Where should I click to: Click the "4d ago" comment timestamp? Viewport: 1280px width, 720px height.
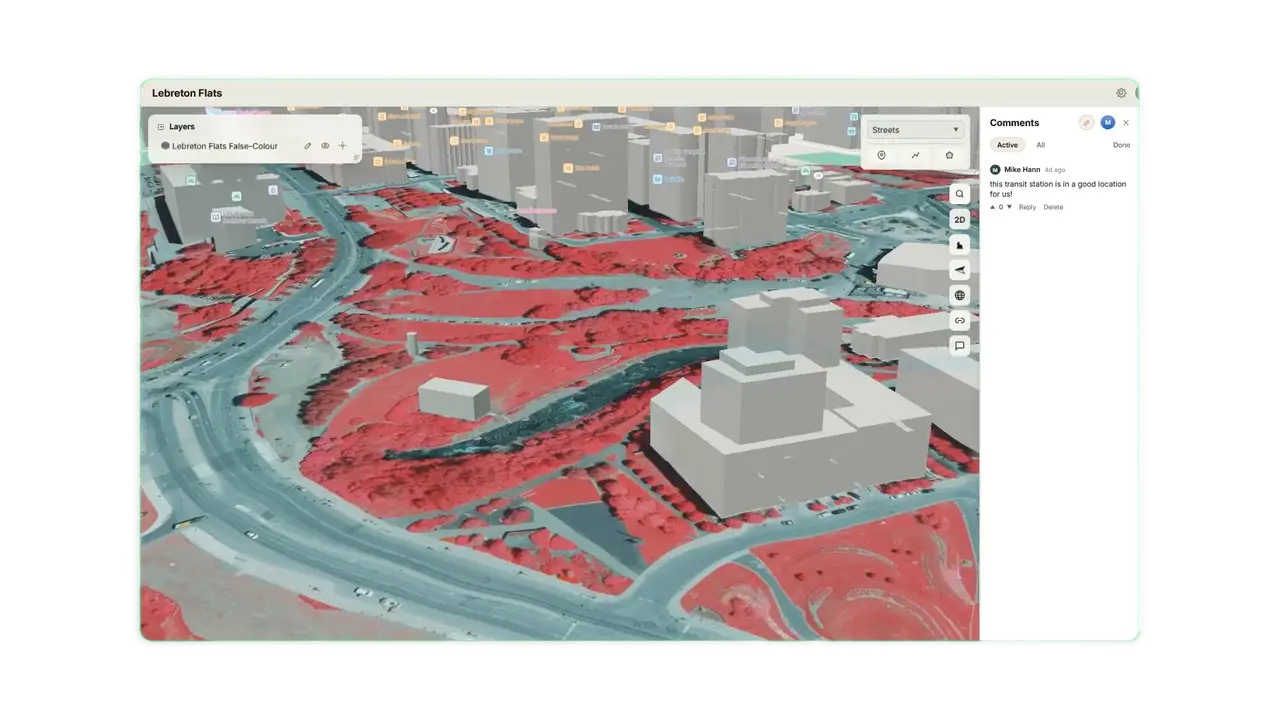(x=1055, y=170)
